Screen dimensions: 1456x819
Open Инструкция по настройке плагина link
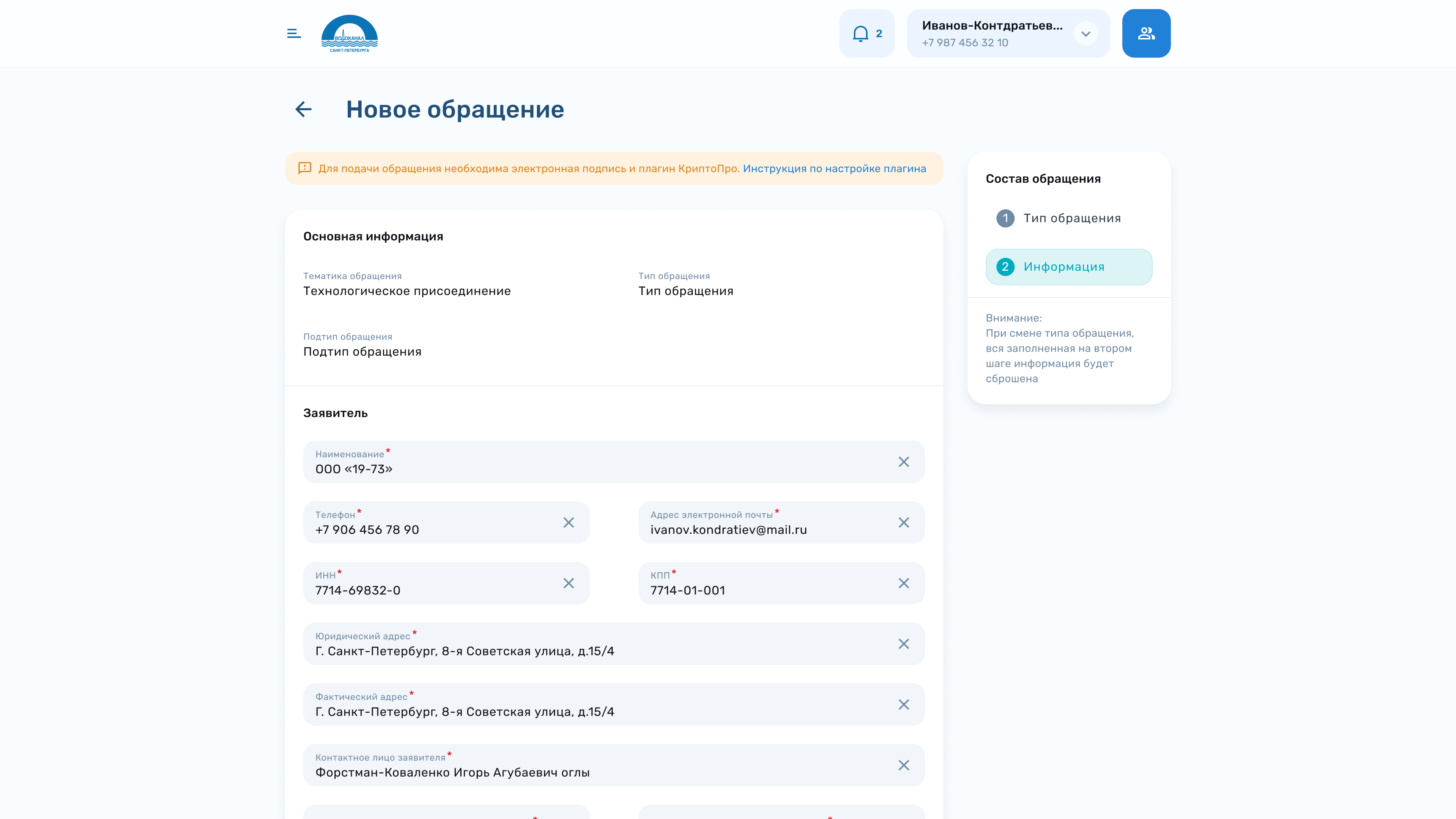coord(834,168)
